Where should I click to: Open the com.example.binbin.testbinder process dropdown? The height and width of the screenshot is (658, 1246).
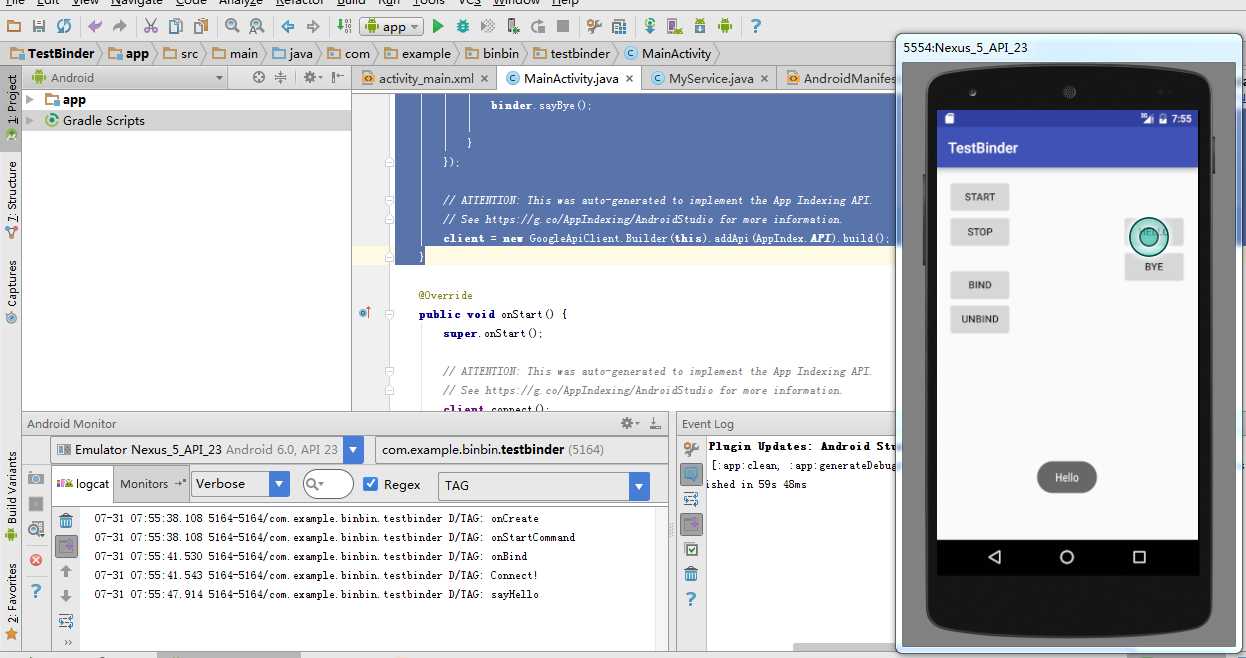tap(522, 450)
